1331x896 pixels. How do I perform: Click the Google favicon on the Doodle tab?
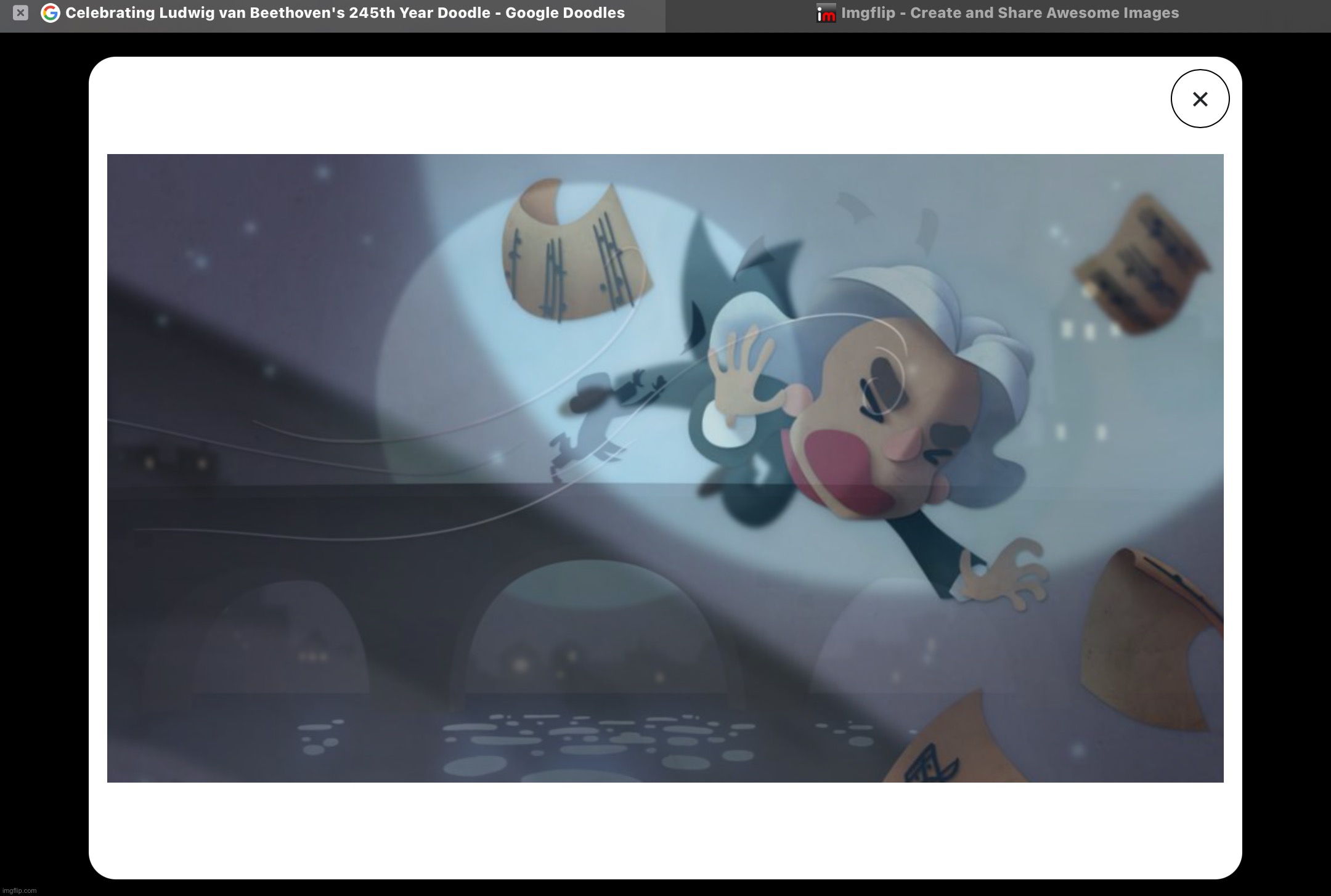click(50, 13)
